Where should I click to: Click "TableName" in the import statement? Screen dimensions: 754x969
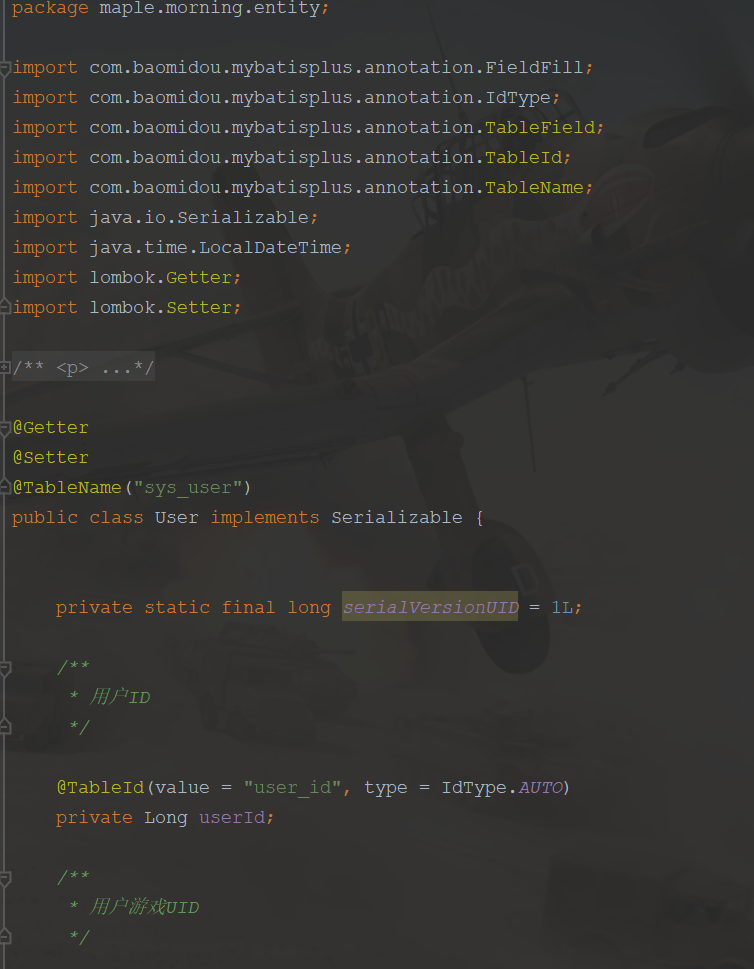pyautogui.click(x=534, y=187)
